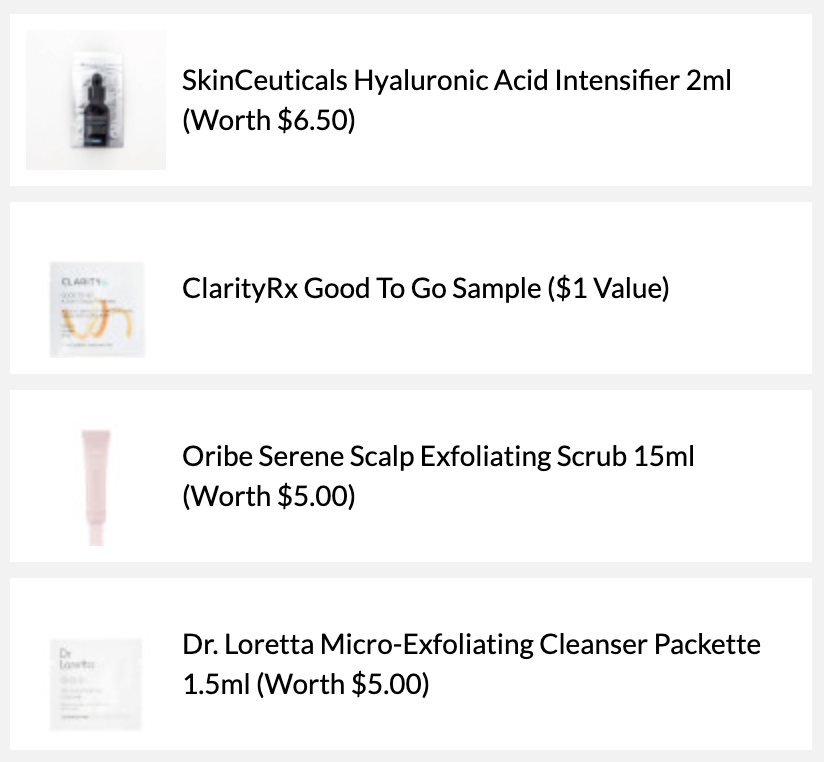
Task: Click the (Worth $6.50) text
Action: (x=269, y=120)
